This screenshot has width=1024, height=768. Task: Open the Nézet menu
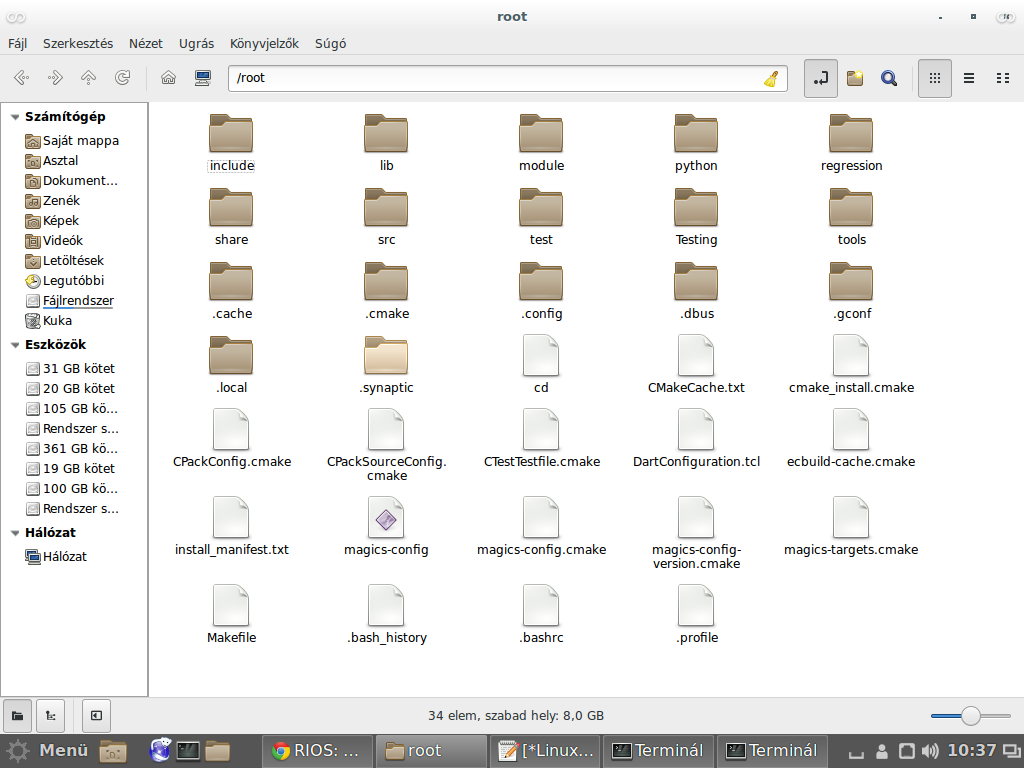pyautogui.click(x=146, y=43)
